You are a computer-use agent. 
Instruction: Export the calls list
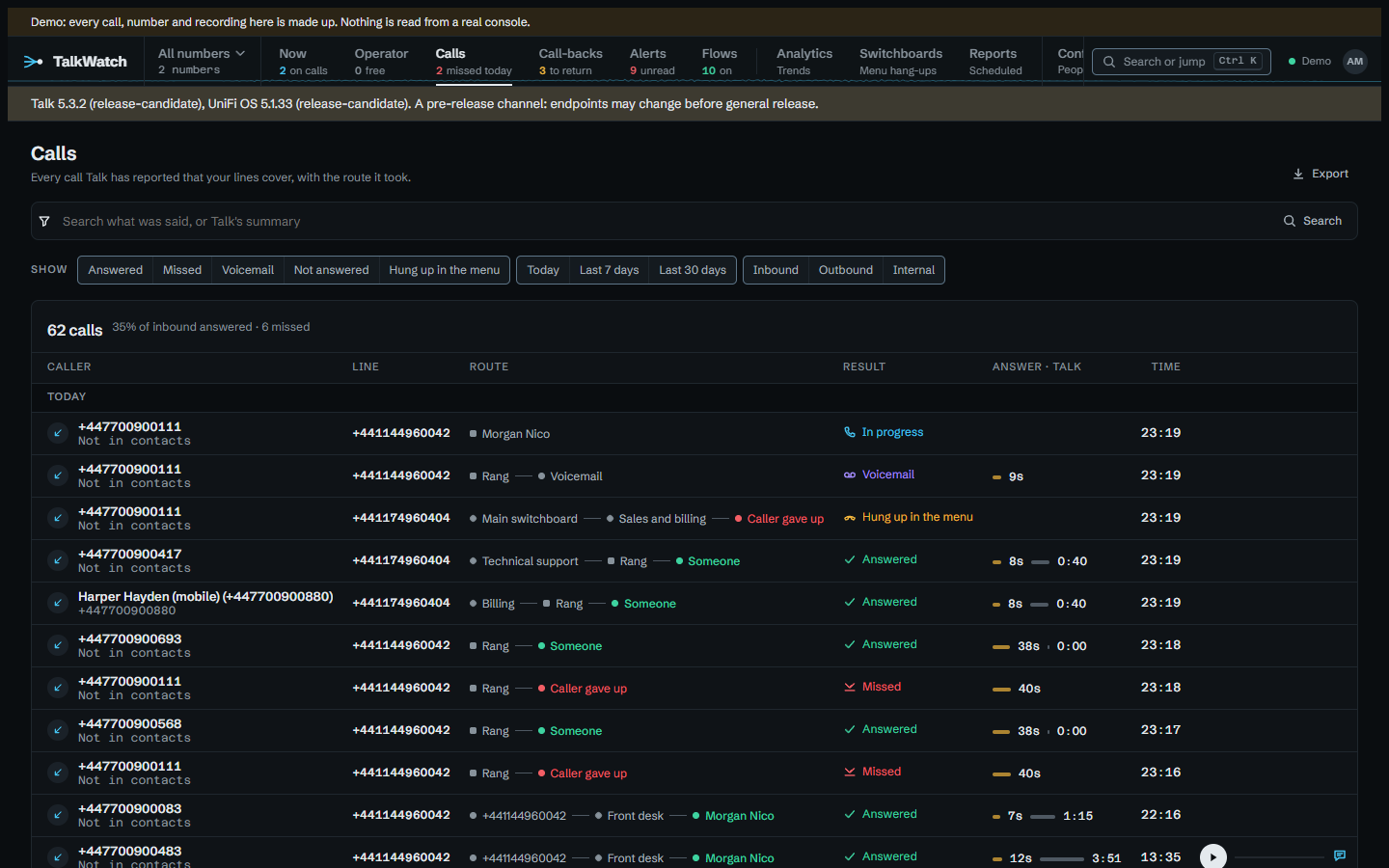click(x=1321, y=174)
